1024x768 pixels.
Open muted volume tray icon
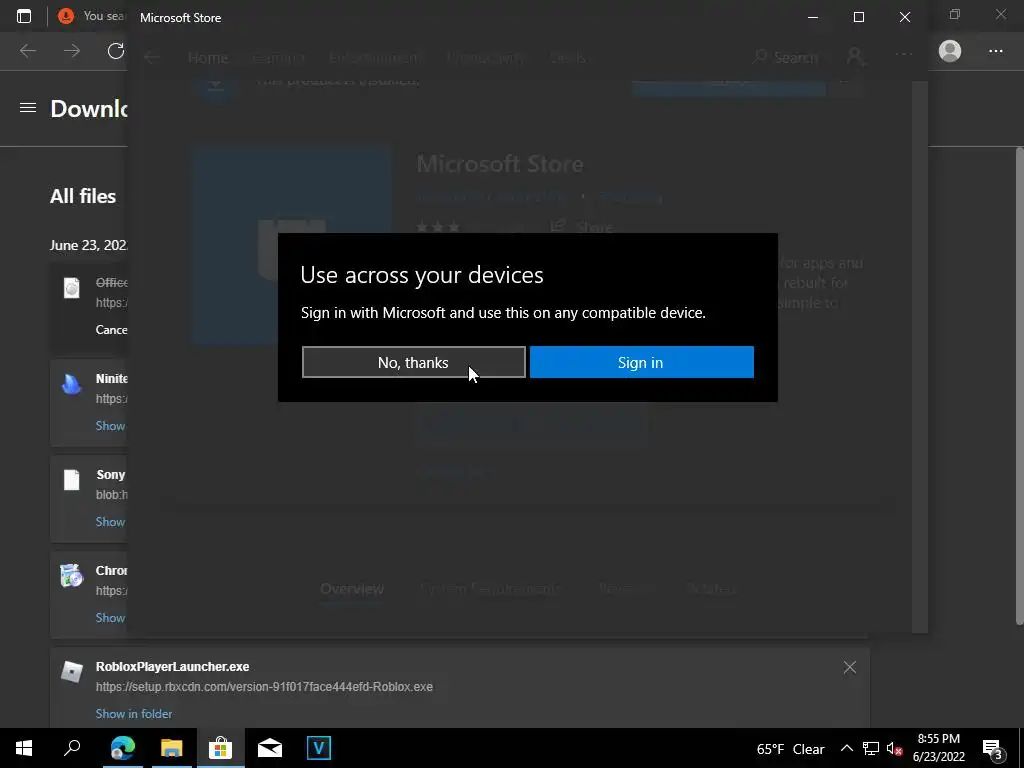[894, 748]
